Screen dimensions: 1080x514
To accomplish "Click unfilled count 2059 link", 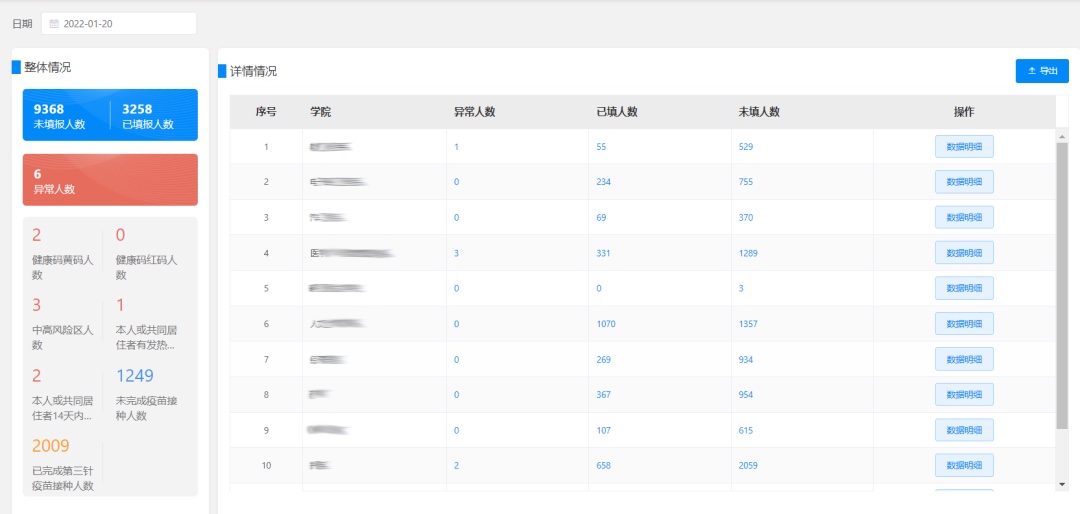I will [x=747, y=465].
